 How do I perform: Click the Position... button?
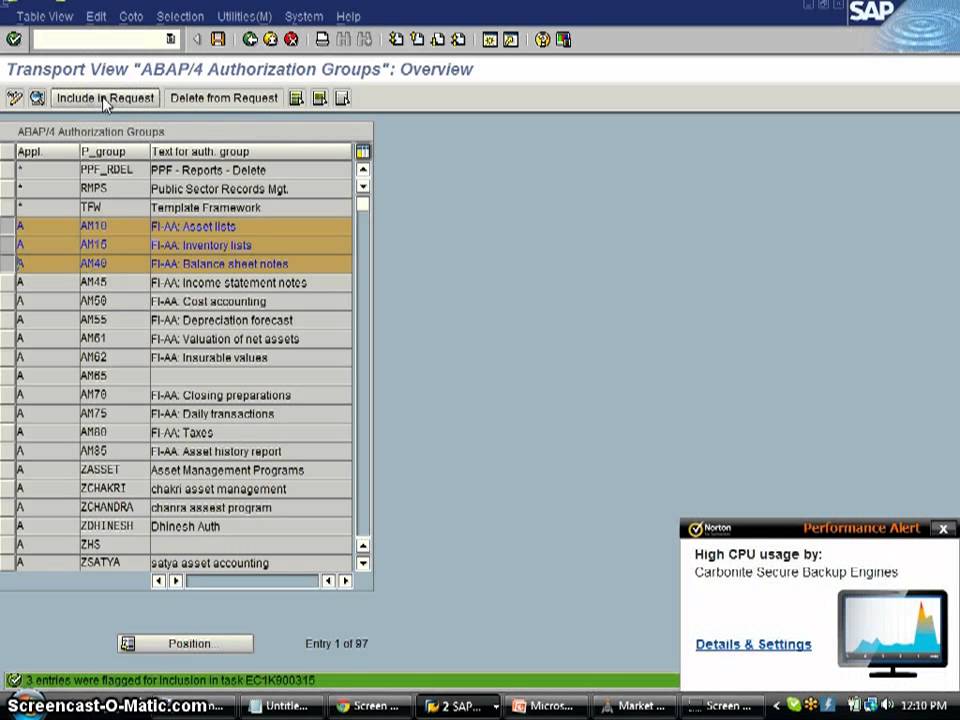pos(186,643)
